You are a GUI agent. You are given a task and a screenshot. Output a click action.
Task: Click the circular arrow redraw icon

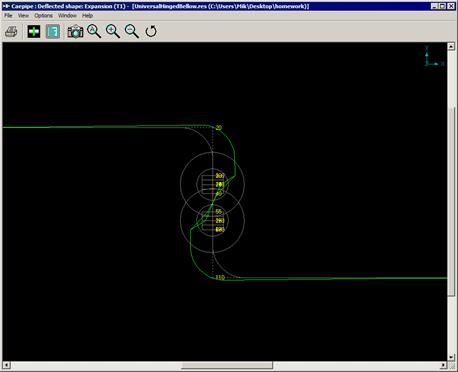151,32
